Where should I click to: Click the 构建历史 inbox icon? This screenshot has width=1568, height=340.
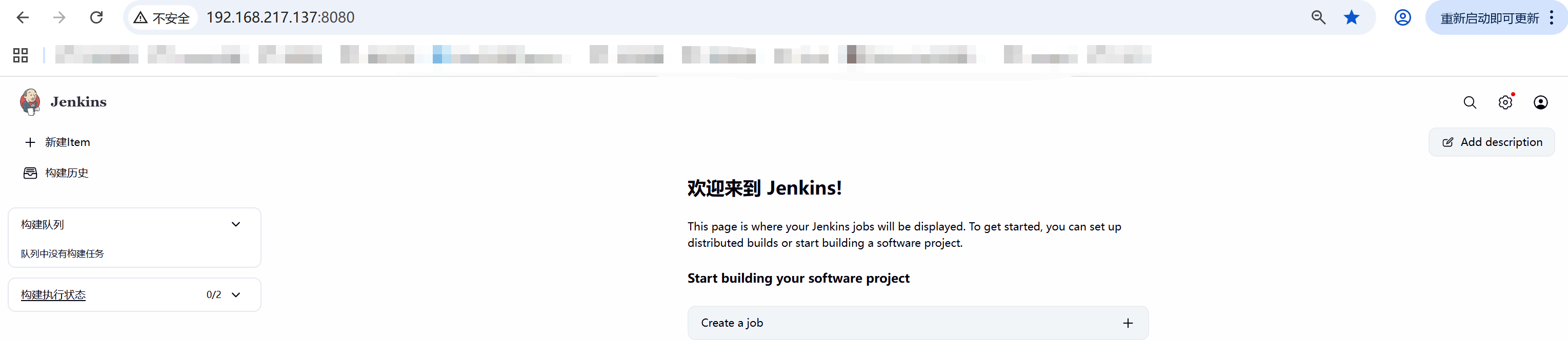click(x=30, y=174)
